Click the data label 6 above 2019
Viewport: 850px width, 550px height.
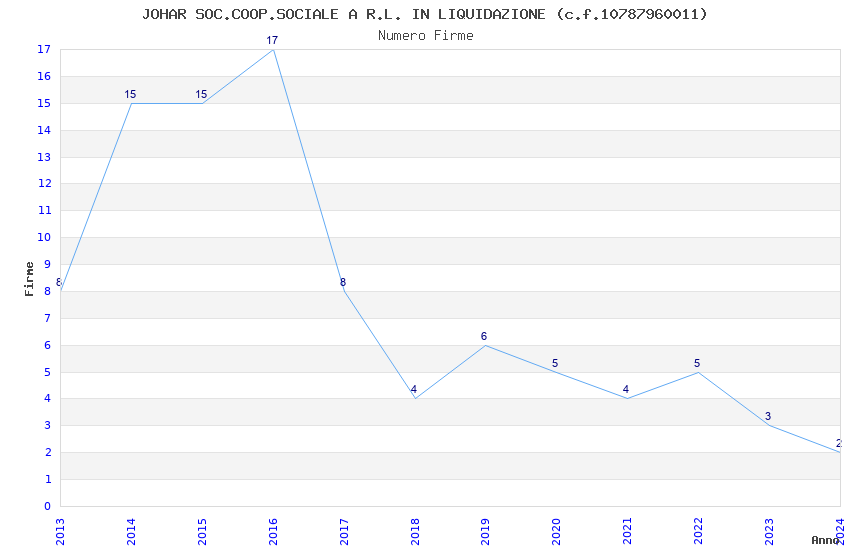(x=484, y=337)
